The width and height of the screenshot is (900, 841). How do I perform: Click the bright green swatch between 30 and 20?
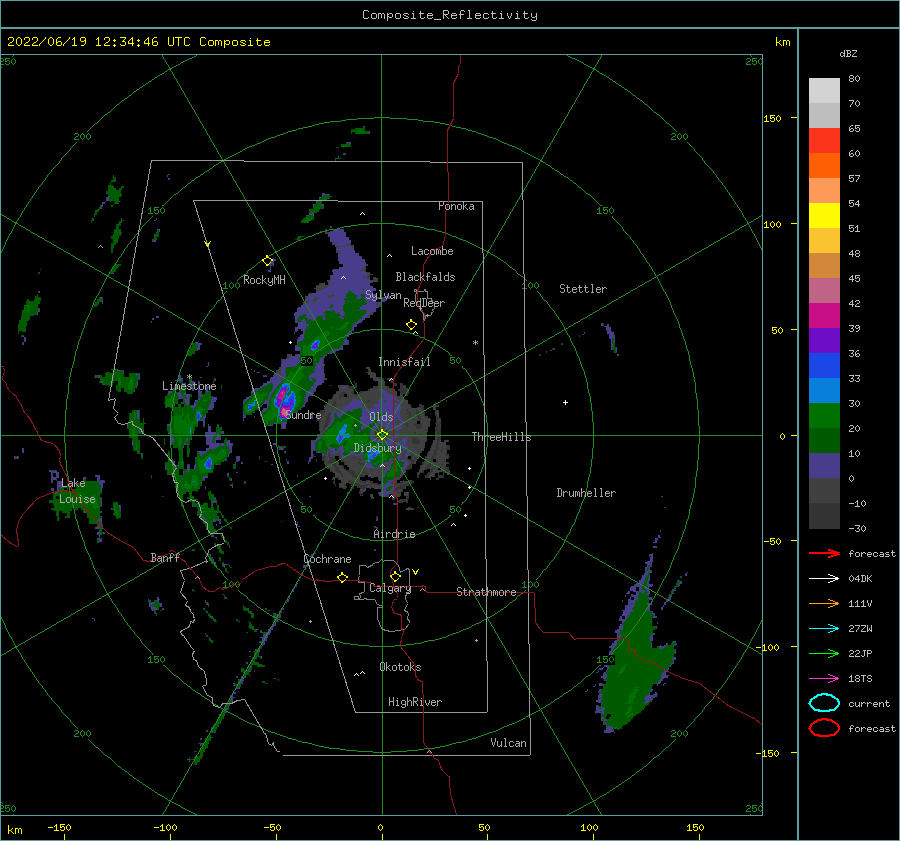pyautogui.click(x=824, y=415)
